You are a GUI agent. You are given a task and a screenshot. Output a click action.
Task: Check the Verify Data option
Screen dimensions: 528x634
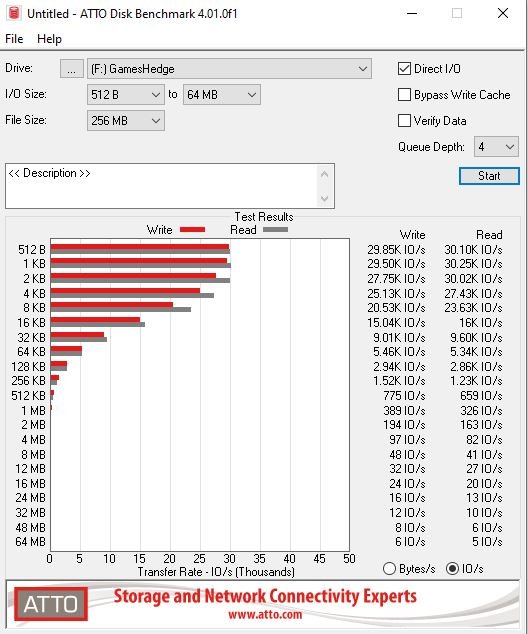click(404, 120)
